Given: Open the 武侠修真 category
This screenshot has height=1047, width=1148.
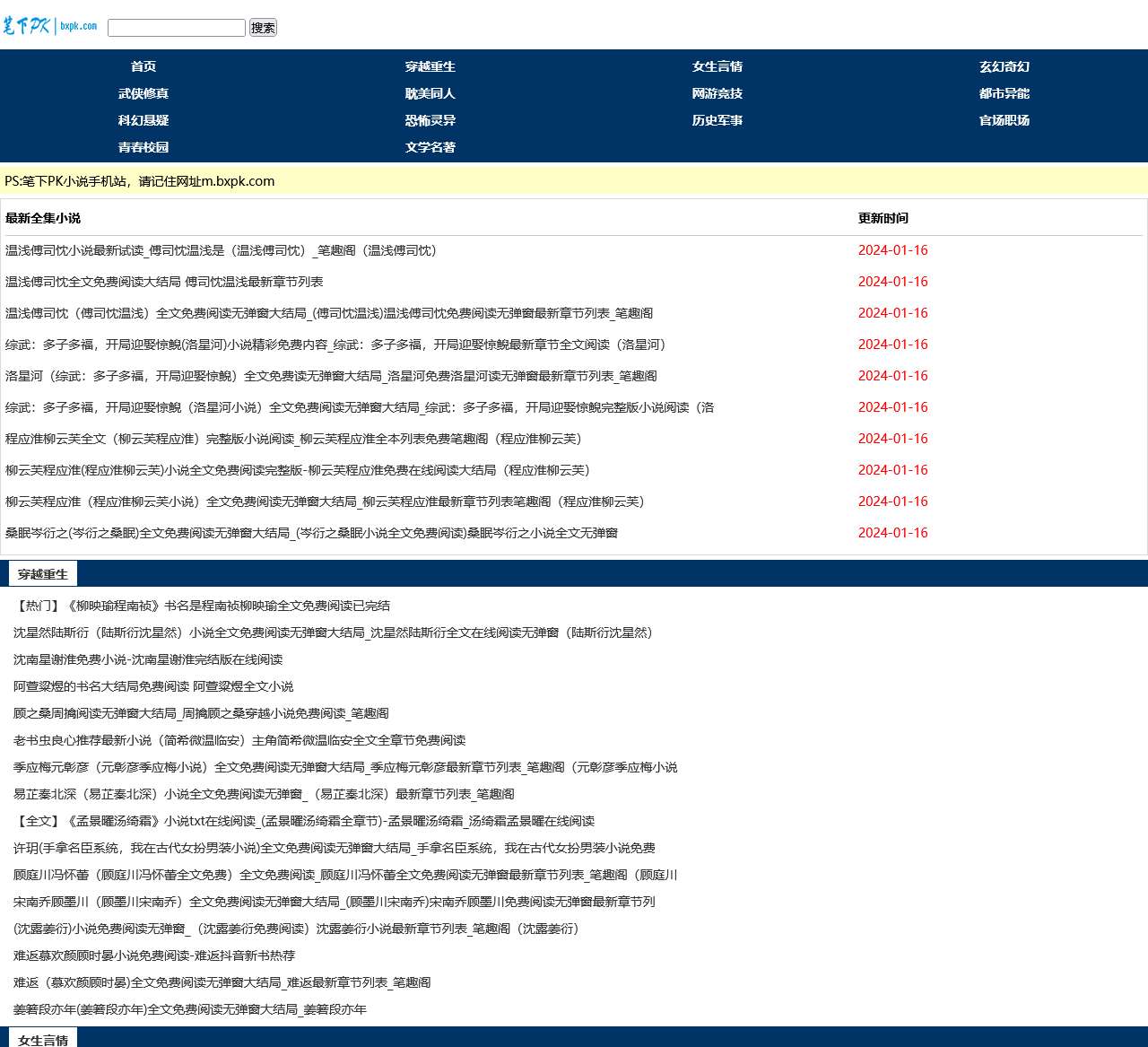Looking at the screenshot, I should point(143,93).
